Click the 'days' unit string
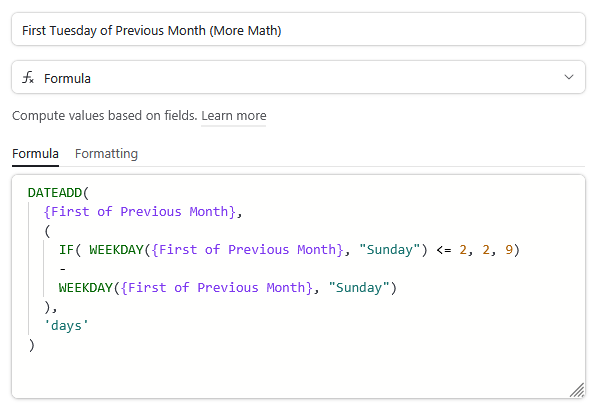Viewport: 590px width, 409px height. click(66, 325)
